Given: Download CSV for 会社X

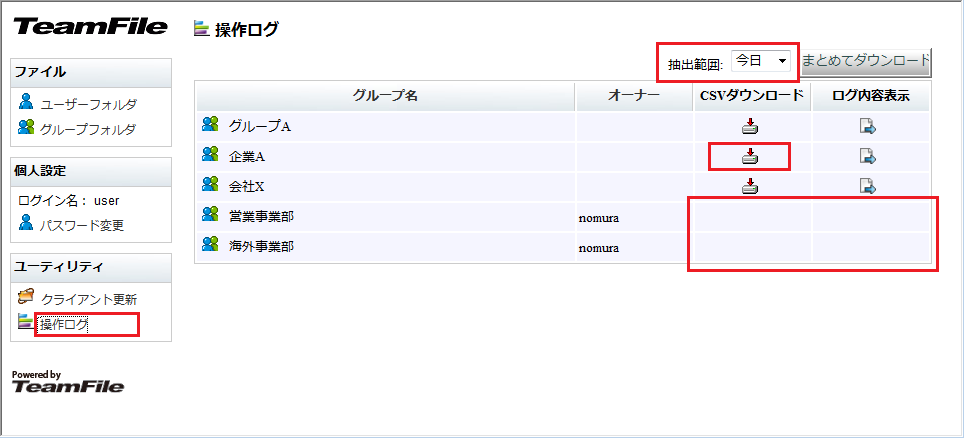Looking at the screenshot, I should (750, 186).
